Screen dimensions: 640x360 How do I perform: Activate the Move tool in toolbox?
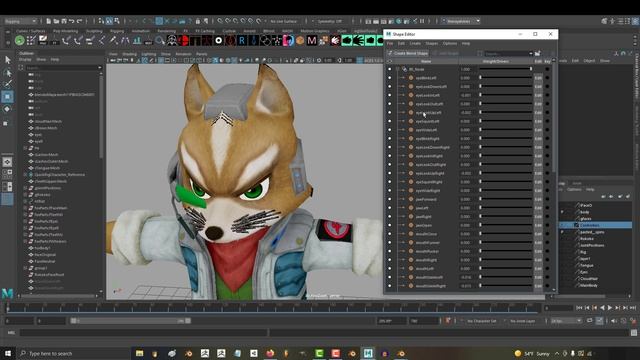point(7,97)
